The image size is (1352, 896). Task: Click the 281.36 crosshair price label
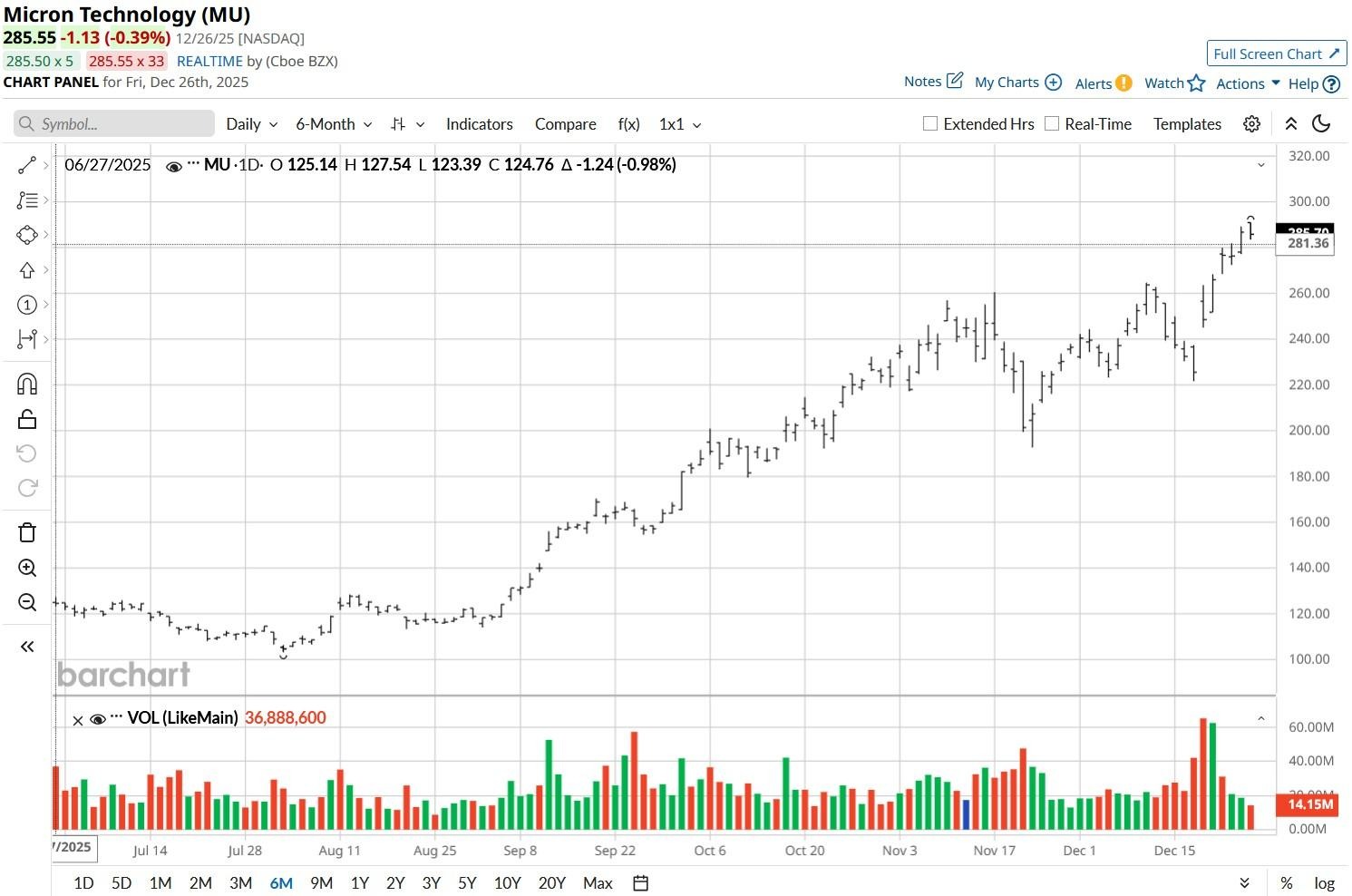pos(1305,243)
